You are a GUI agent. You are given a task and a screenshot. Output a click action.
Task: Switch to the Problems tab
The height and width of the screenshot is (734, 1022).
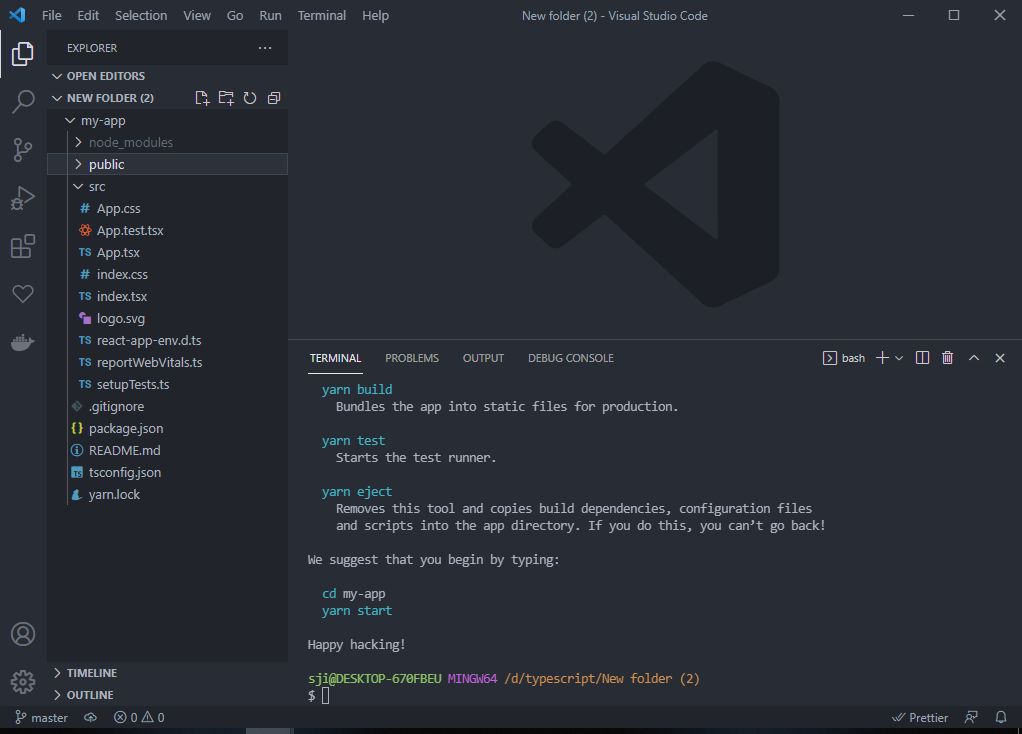pyautogui.click(x=412, y=358)
